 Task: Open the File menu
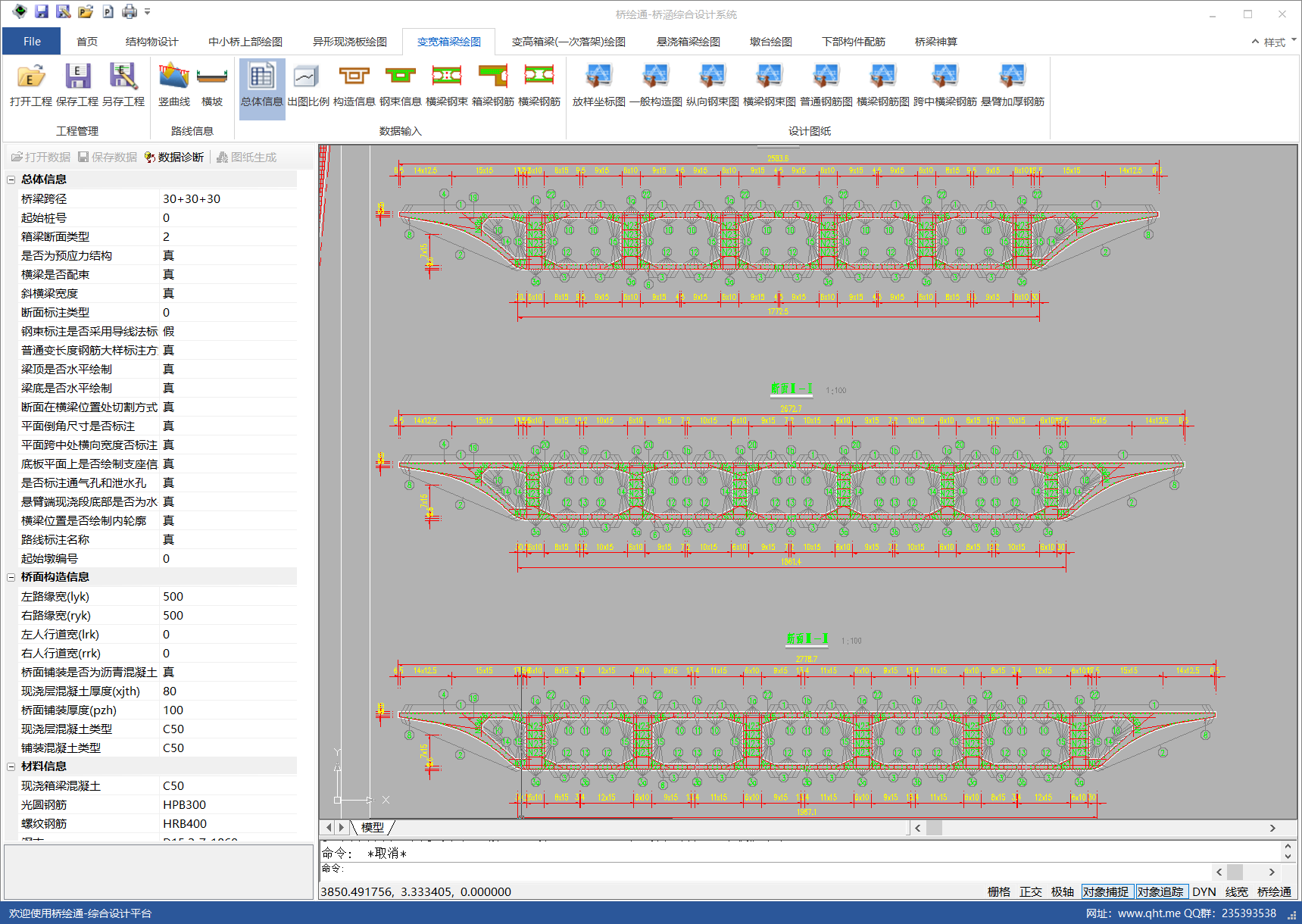(32, 42)
